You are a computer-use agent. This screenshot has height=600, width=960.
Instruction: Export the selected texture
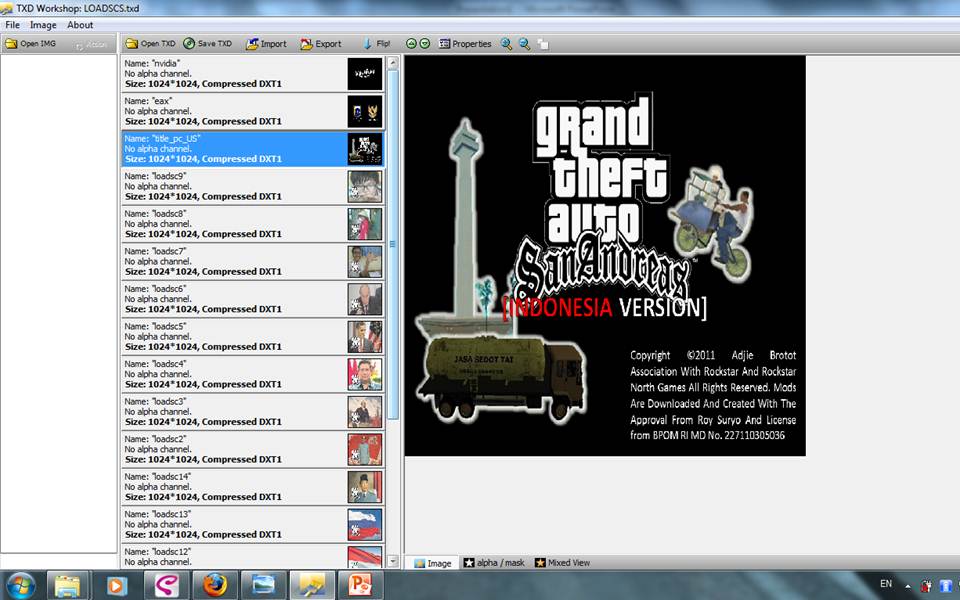point(321,44)
